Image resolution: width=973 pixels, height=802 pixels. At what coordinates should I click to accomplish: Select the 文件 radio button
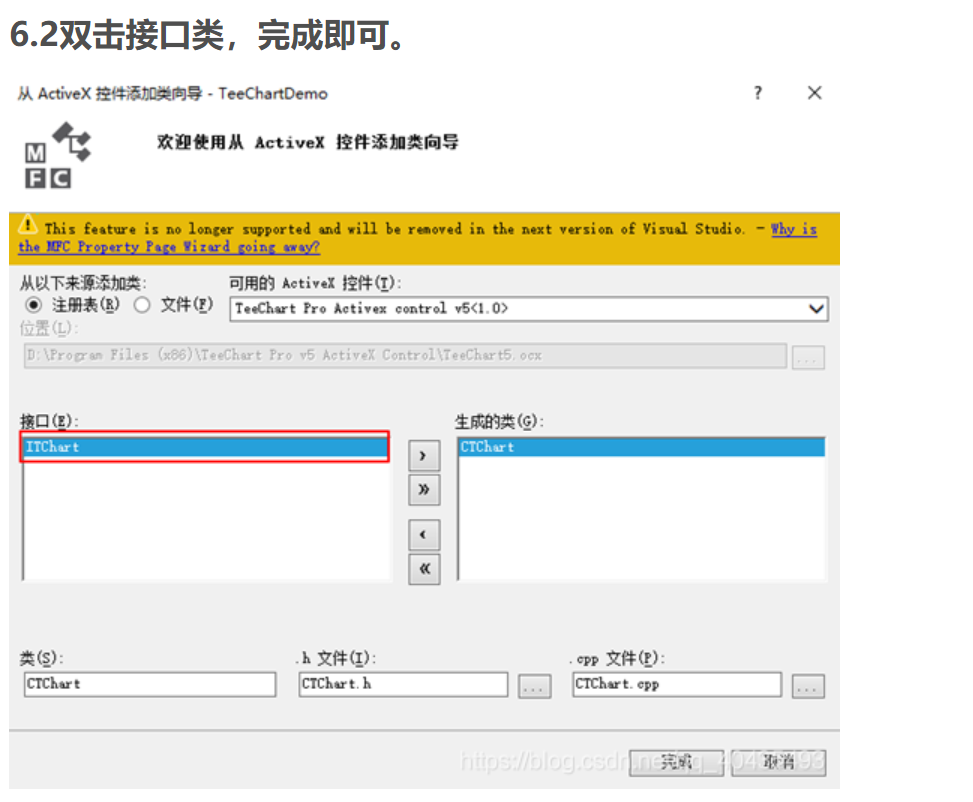(142, 305)
